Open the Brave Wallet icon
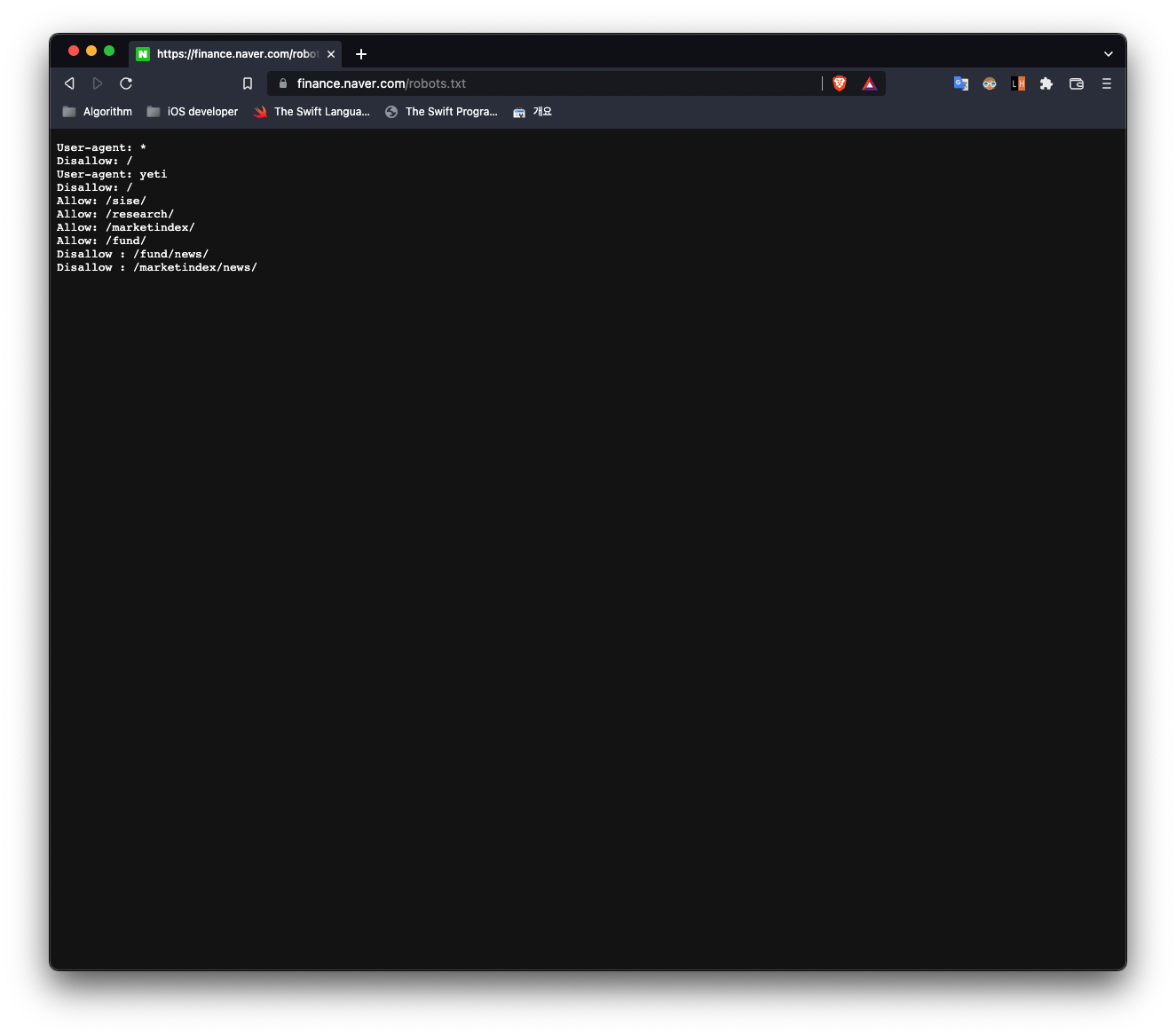The width and height of the screenshot is (1176, 1036). 1077,83
